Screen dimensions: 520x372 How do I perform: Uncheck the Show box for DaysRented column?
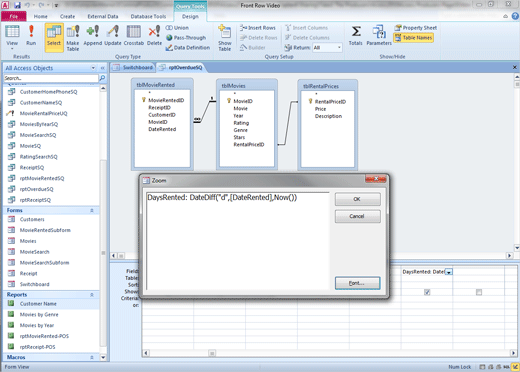(427, 292)
